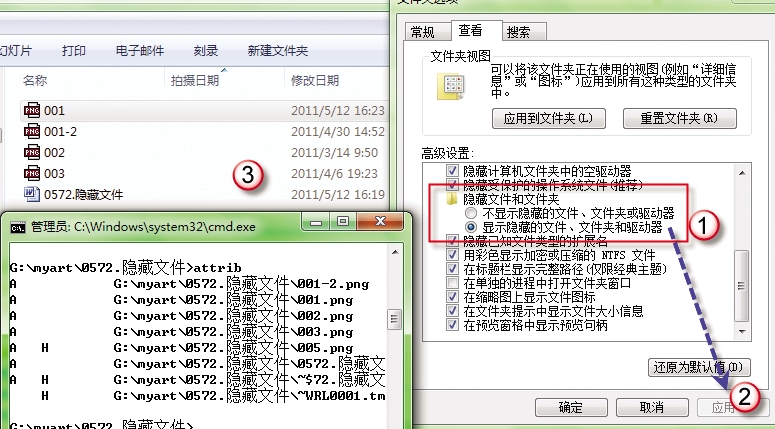Click the 取消 button
The image size is (775, 429).
651,407
